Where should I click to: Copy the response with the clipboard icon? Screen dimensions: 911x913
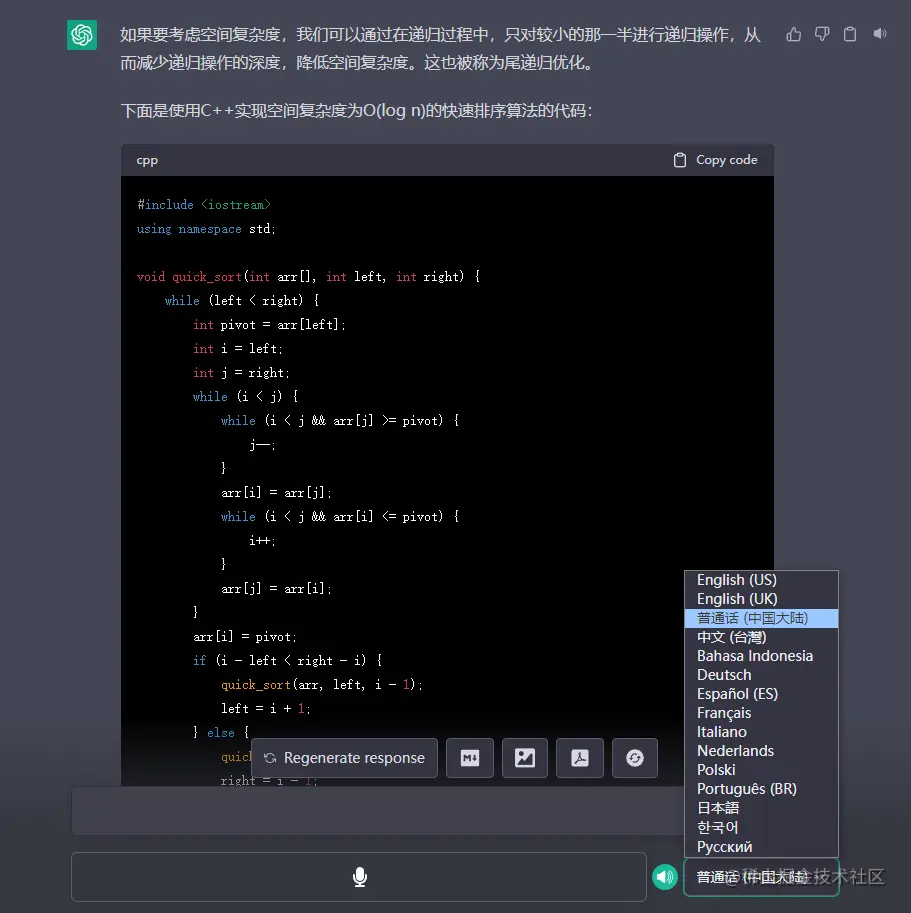850,34
